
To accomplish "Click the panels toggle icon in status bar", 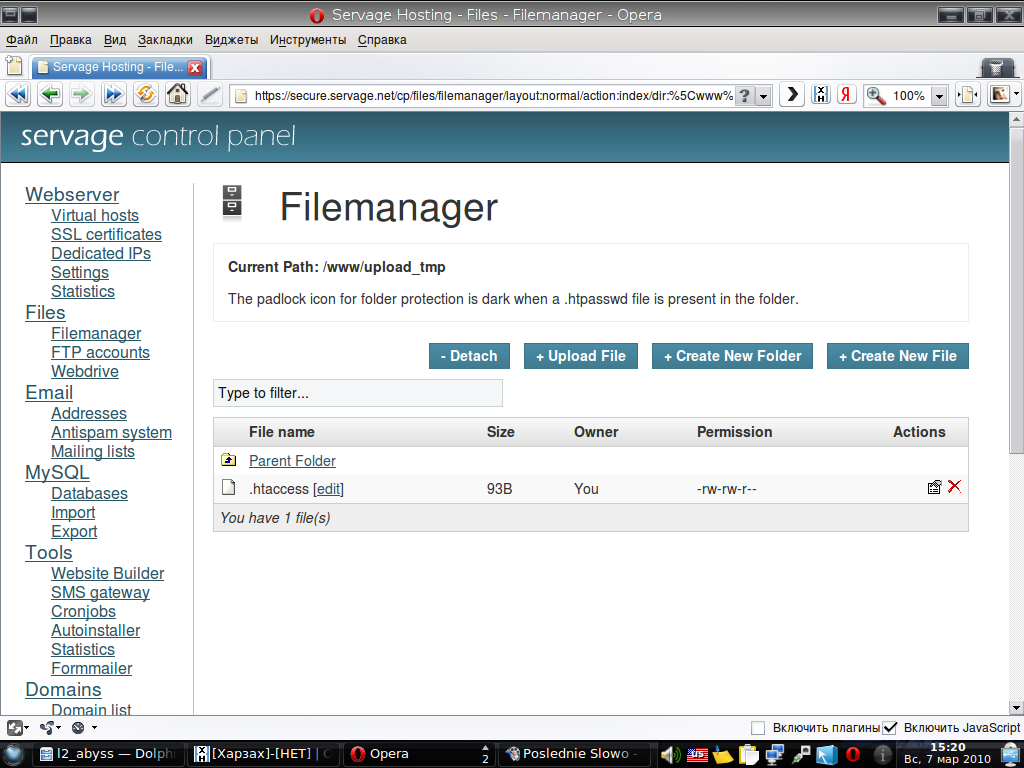I will (x=14, y=728).
